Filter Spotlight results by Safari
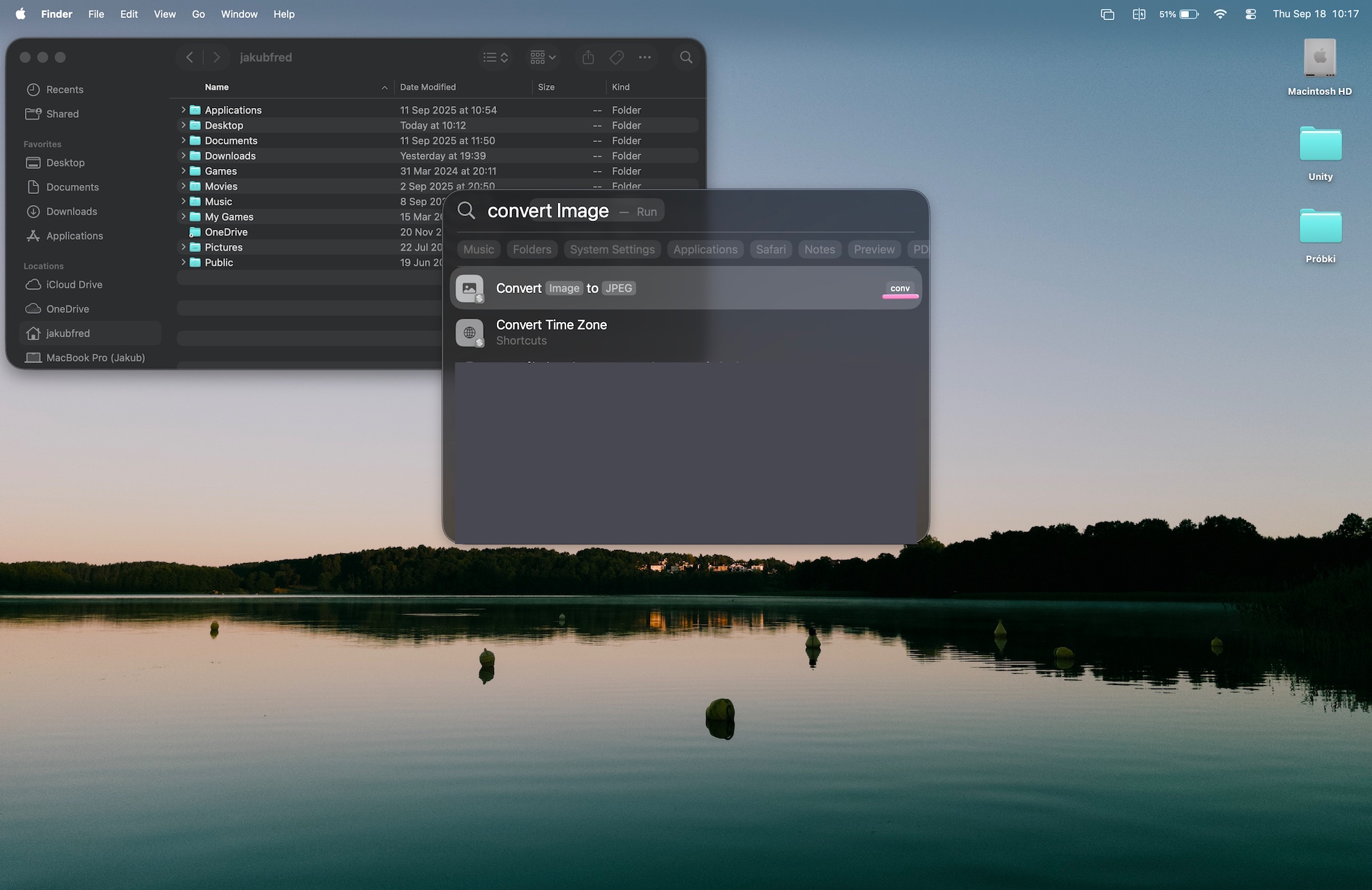The width and height of the screenshot is (1372, 890). pyautogui.click(x=771, y=249)
